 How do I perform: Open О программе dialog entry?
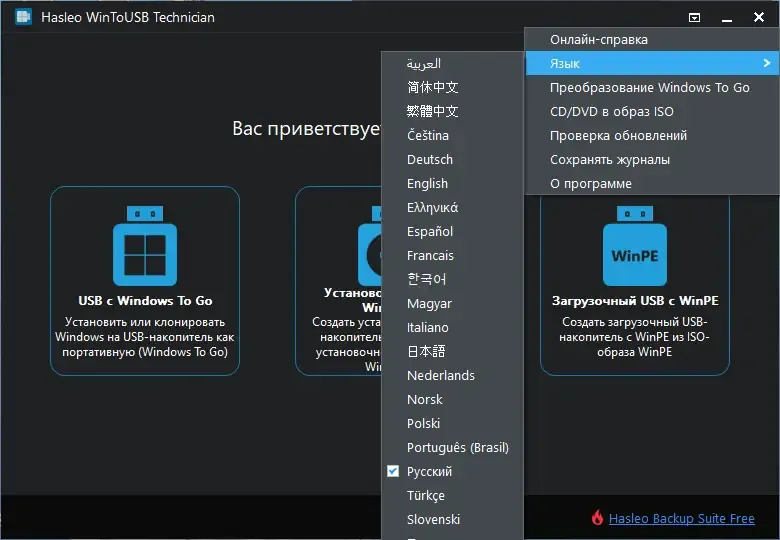tap(652, 183)
